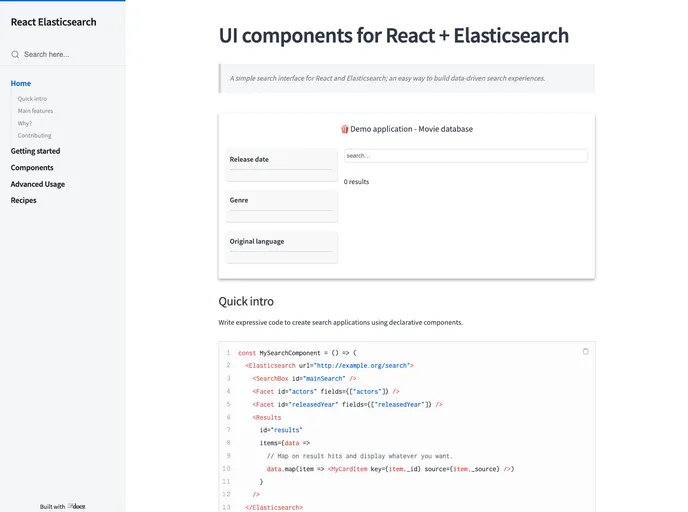Select Home in the sidebar

(x=21, y=83)
